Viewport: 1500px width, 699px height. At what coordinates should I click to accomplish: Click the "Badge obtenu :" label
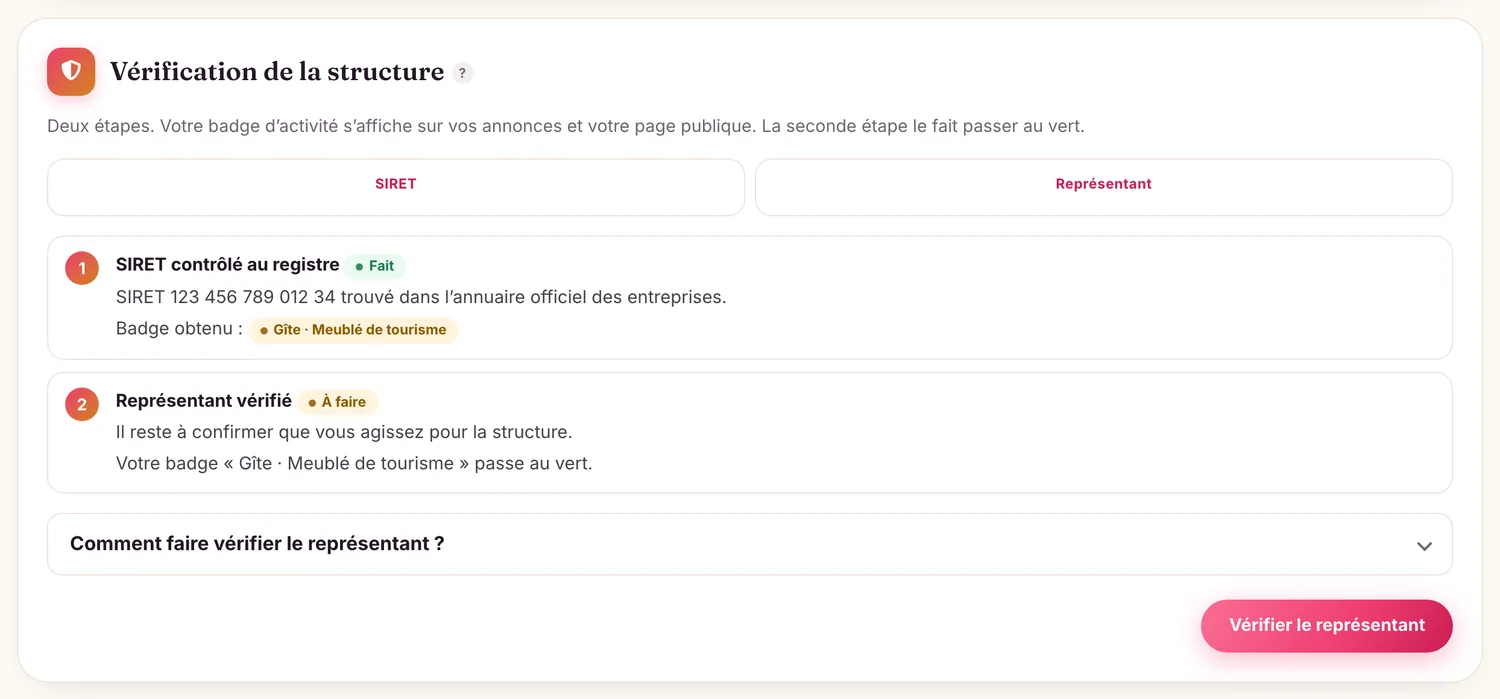point(179,329)
